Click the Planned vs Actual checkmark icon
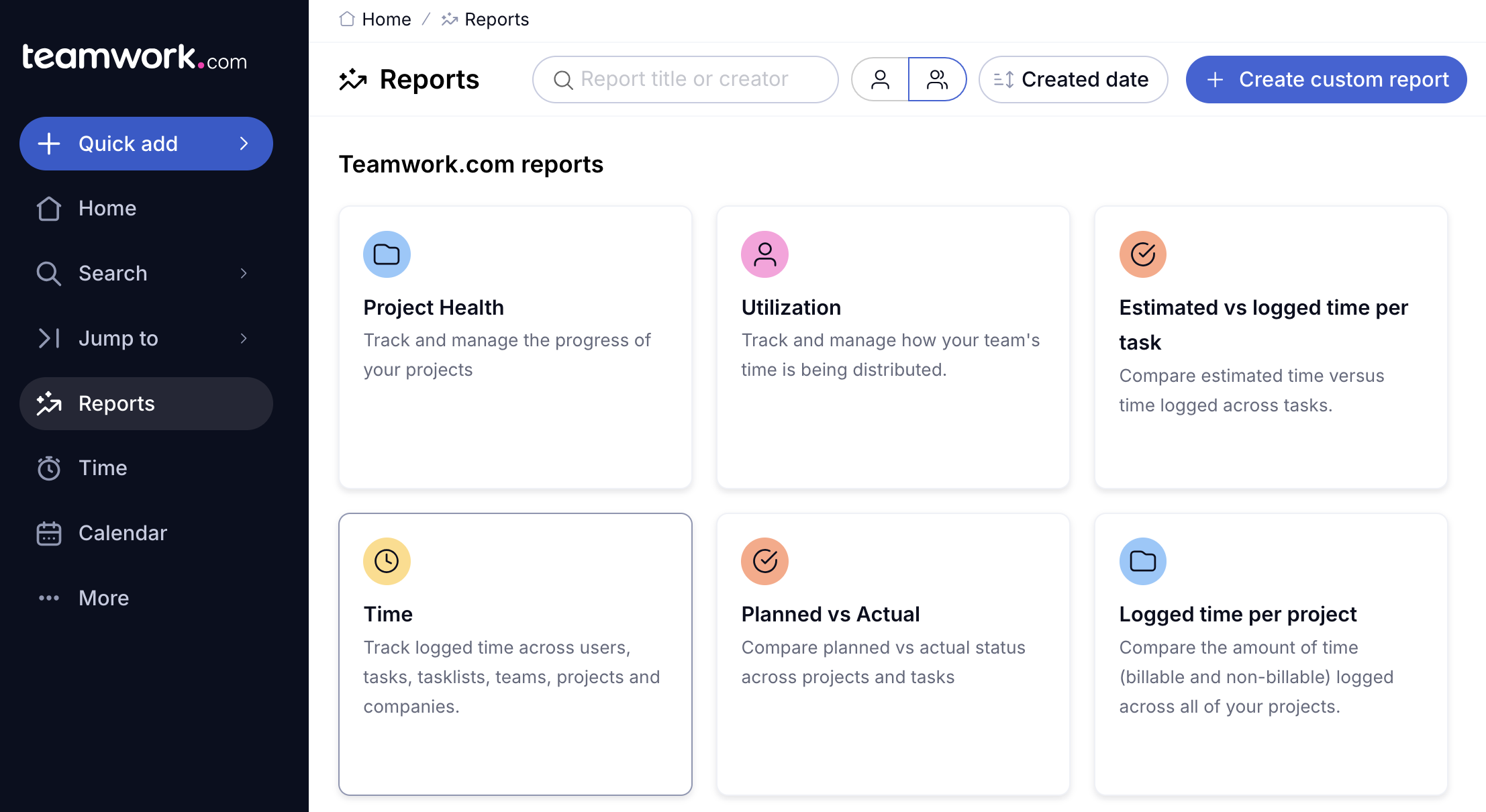This screenshot has height=812, width=1486. (764, 561)
